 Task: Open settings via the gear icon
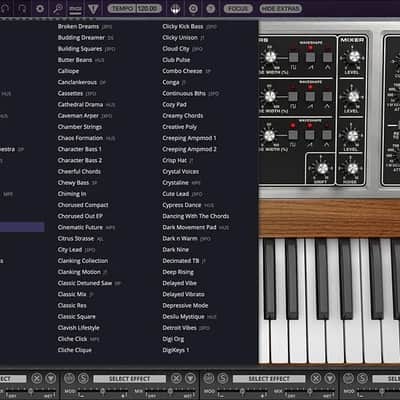click(x=40, y=8)
